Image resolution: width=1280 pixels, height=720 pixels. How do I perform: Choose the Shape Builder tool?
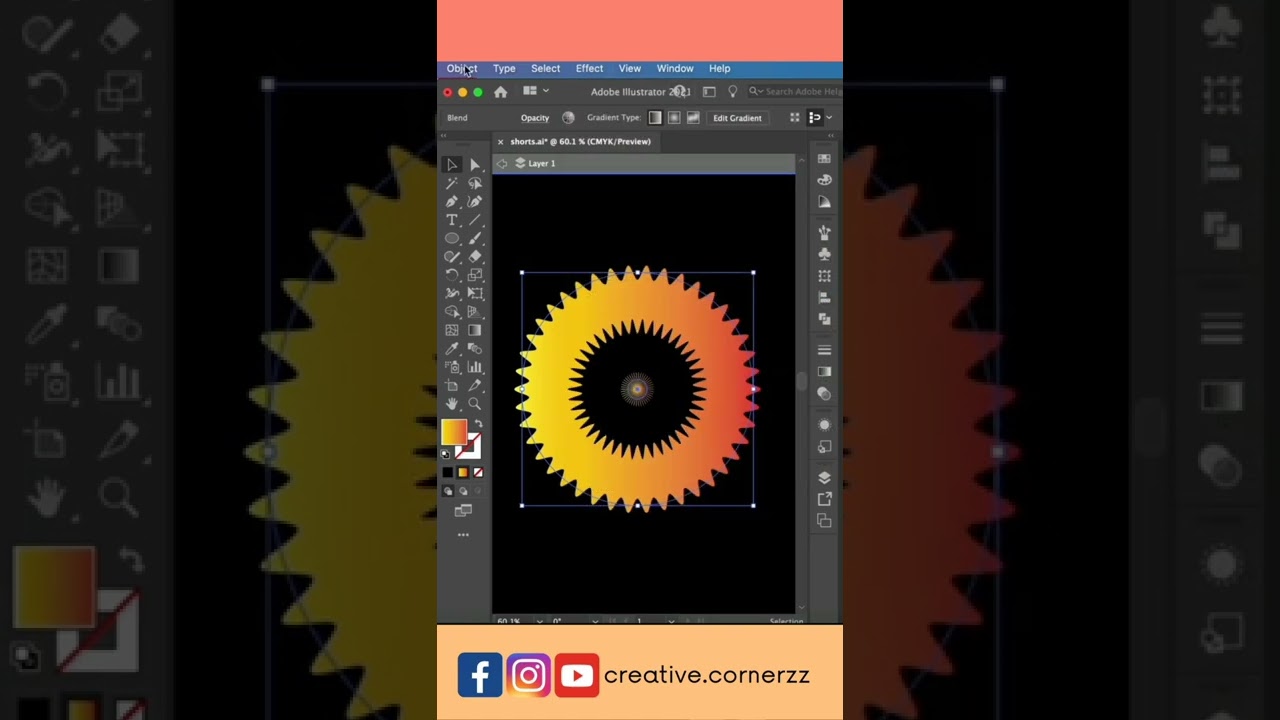pos(452,312)
